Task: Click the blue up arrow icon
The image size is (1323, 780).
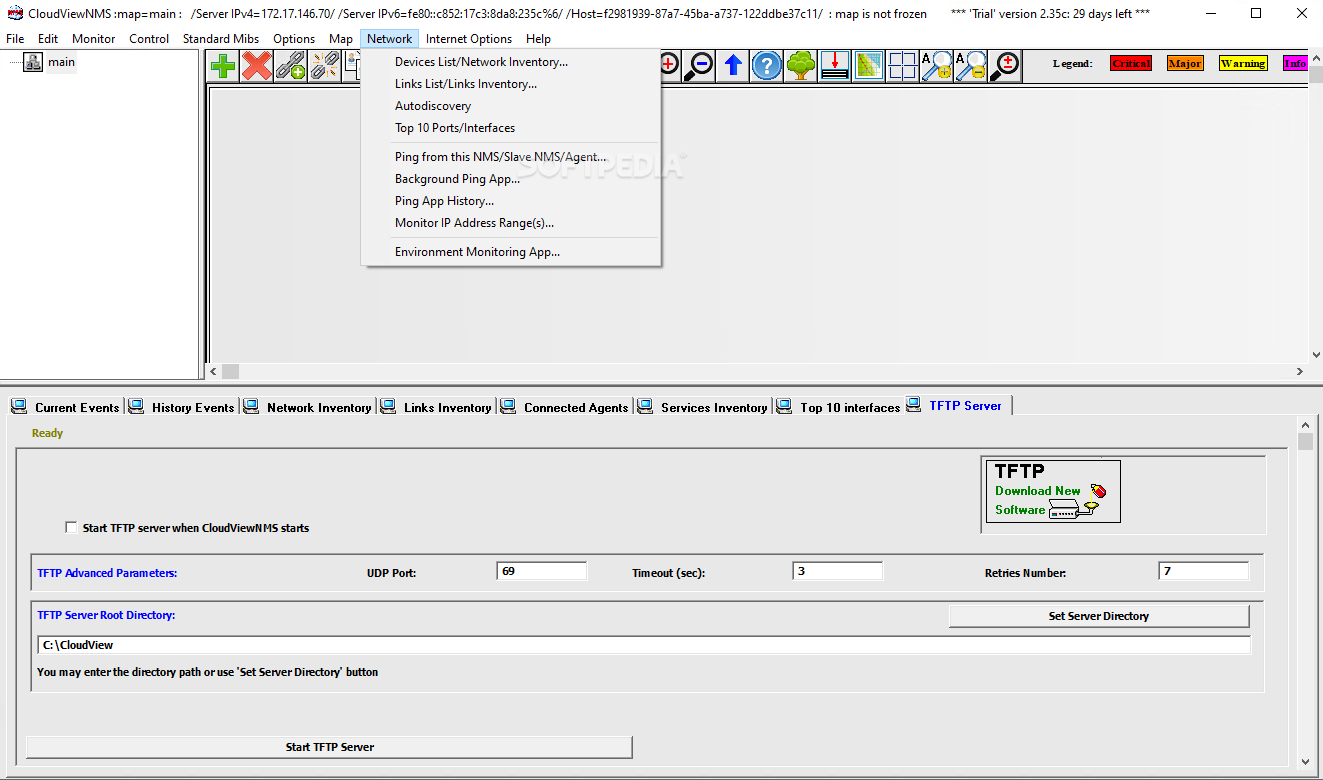Action: click(x=733, y=66)
